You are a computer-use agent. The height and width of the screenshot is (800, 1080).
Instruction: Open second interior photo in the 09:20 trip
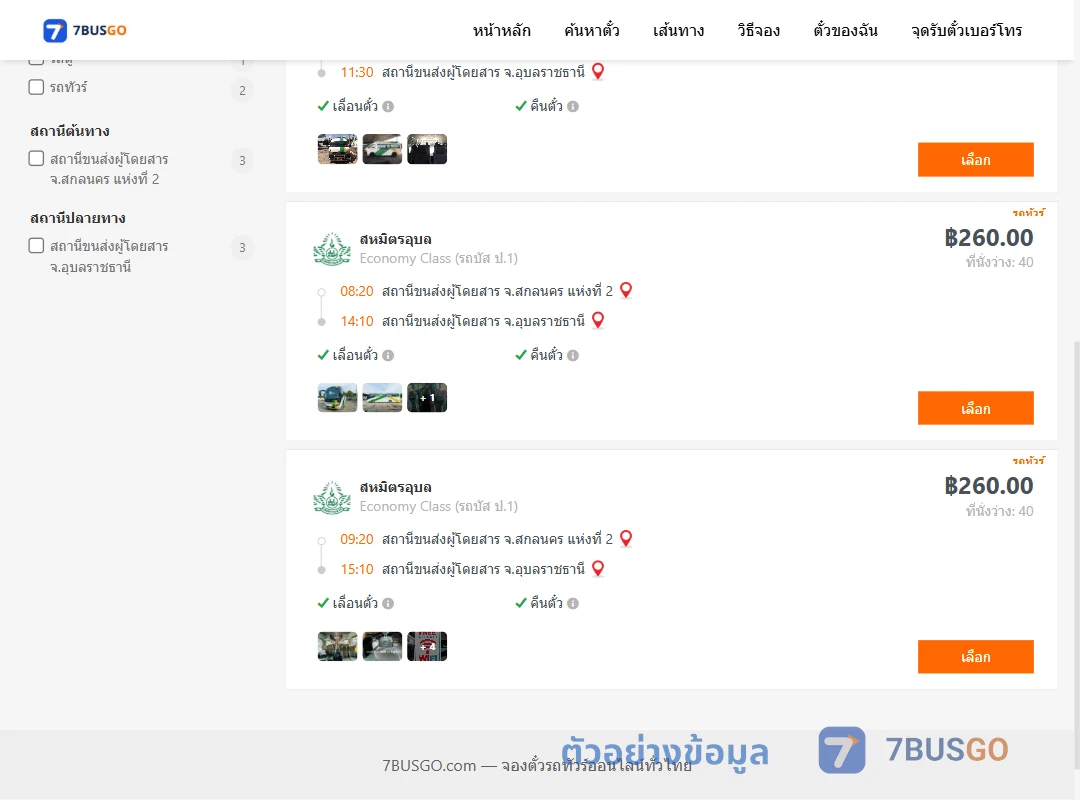(382, 646)
